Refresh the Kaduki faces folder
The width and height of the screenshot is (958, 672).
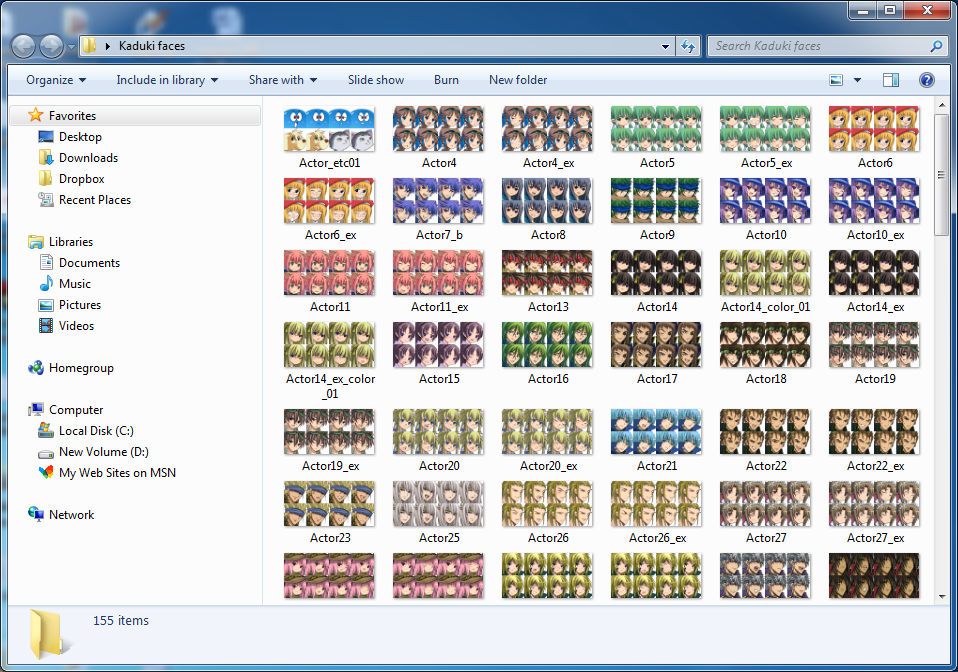pyautogui.click(x=688, y=46)
